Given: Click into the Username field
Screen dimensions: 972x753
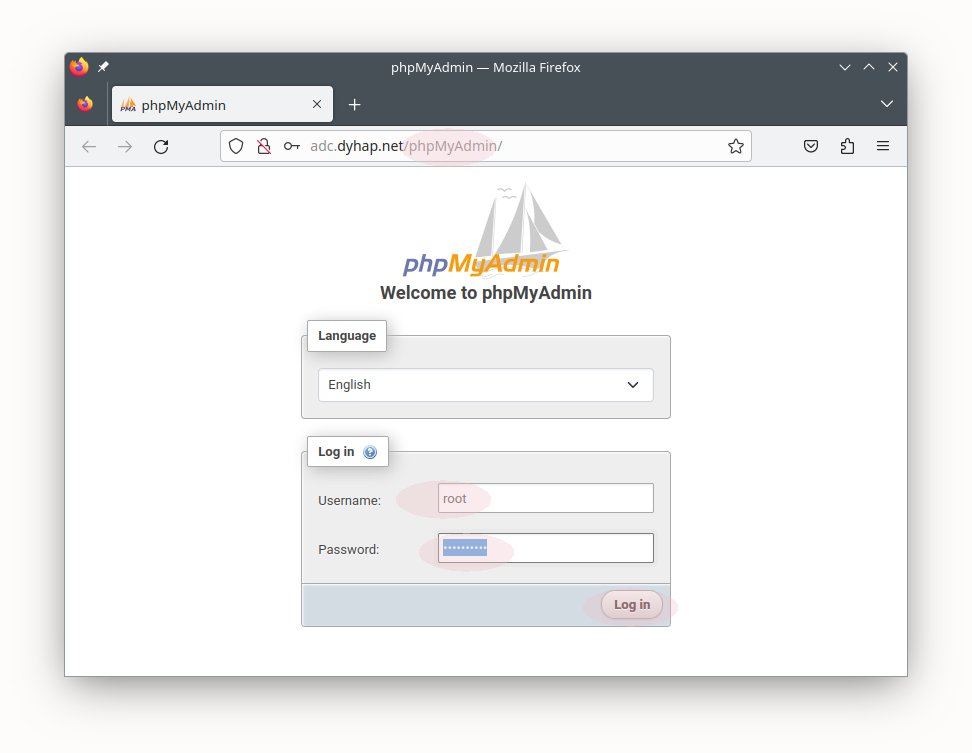Looking at the screenshot, I should pyautogui.click(x=546, y=498).
